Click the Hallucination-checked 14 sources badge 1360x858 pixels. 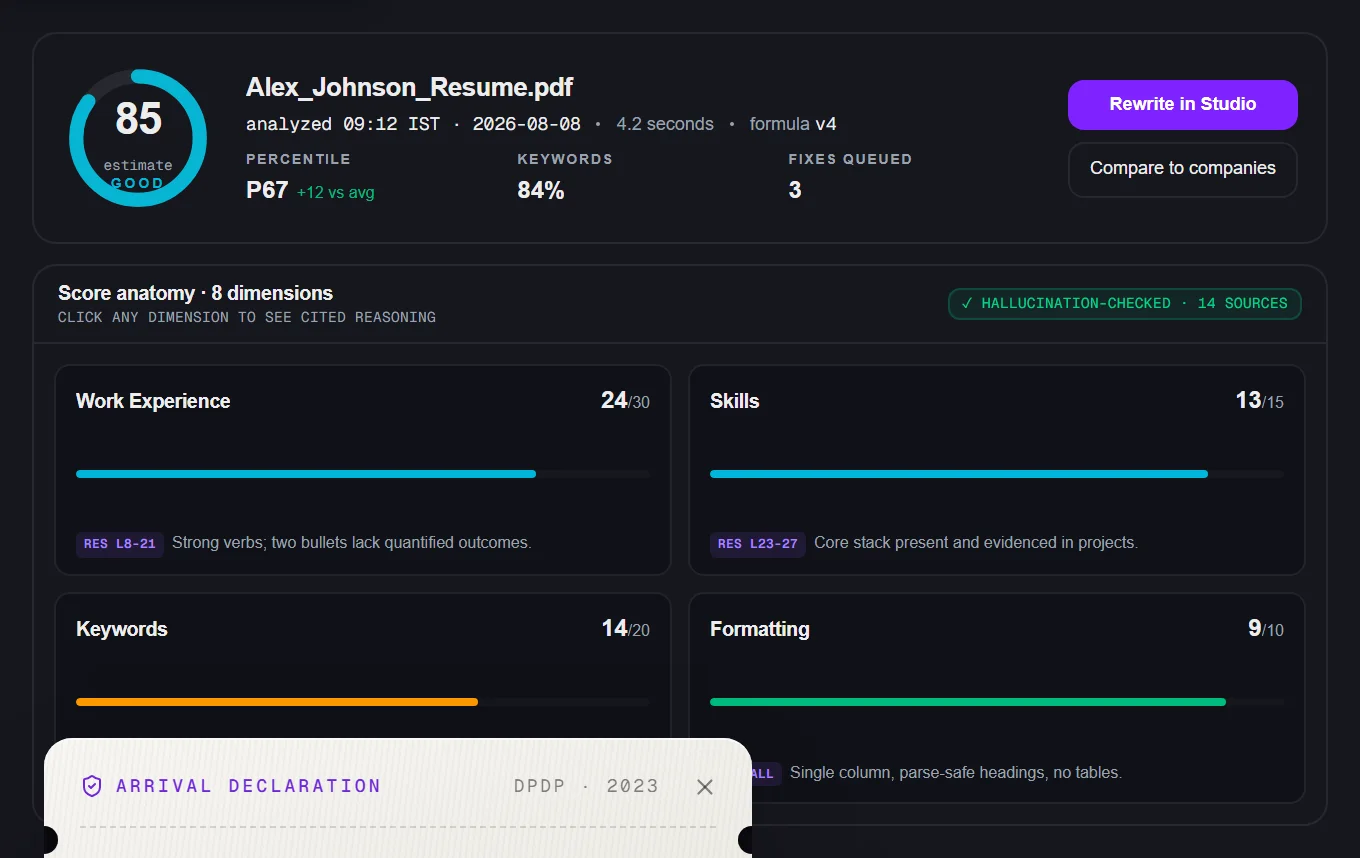1125,304
